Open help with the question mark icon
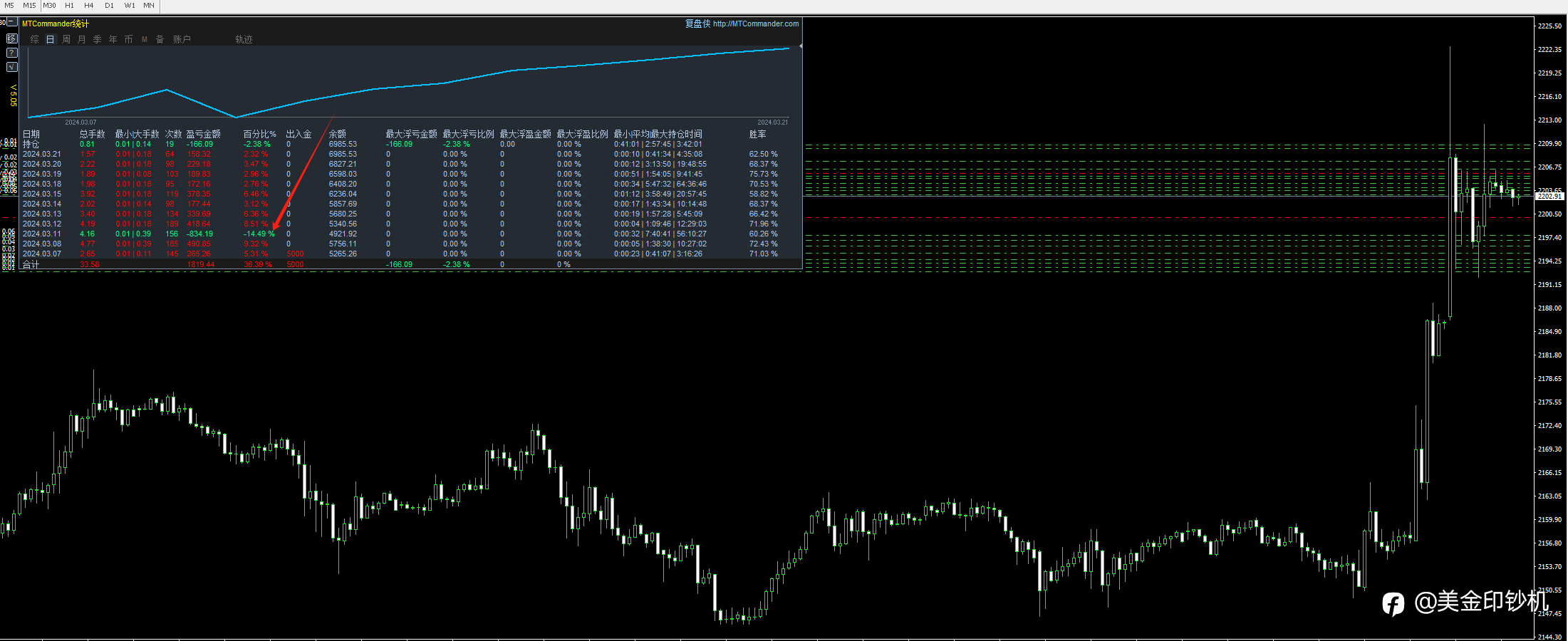This screenshot has width=1568, height=641. tap(11, 53)
